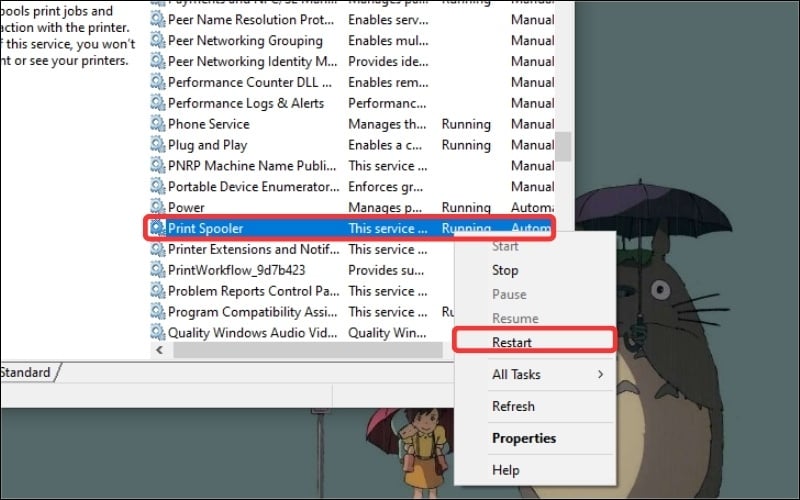Click the 'Performanc...' description cell
This screenshot has width=800, height=500.
387,103
